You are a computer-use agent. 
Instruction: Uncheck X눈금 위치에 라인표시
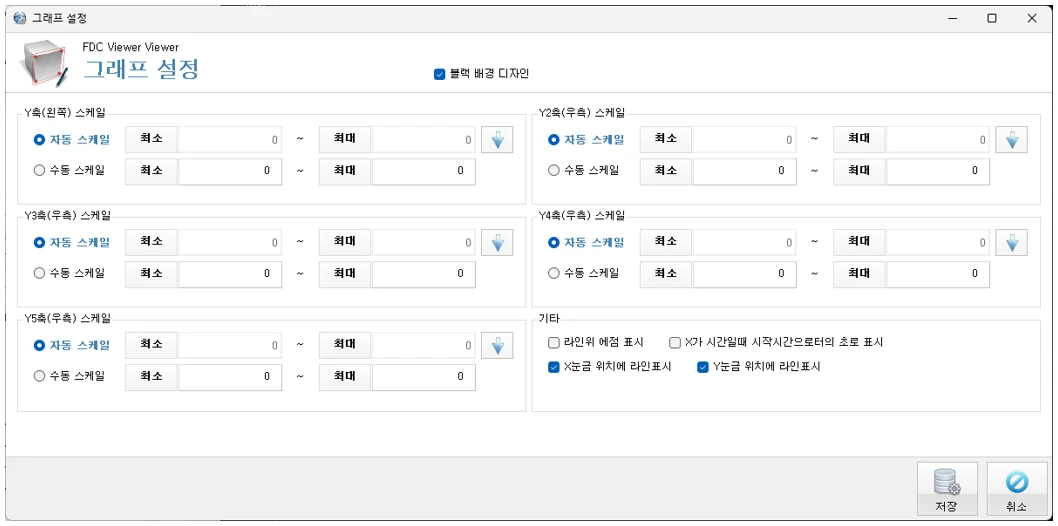coord(554,368)
